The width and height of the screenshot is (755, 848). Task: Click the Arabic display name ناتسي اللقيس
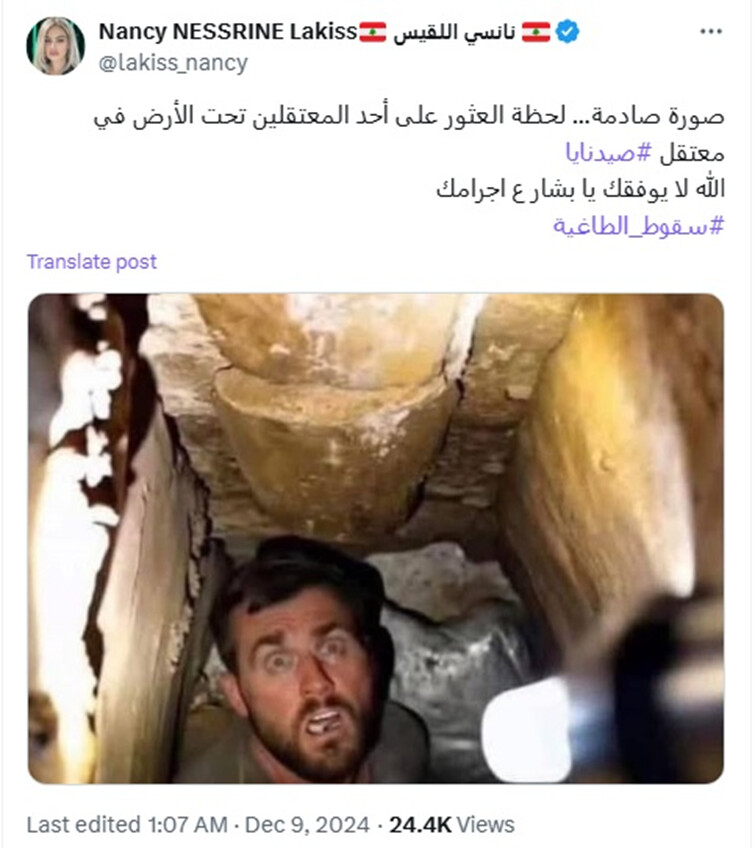pyautogui.click(x=454, y=32)
